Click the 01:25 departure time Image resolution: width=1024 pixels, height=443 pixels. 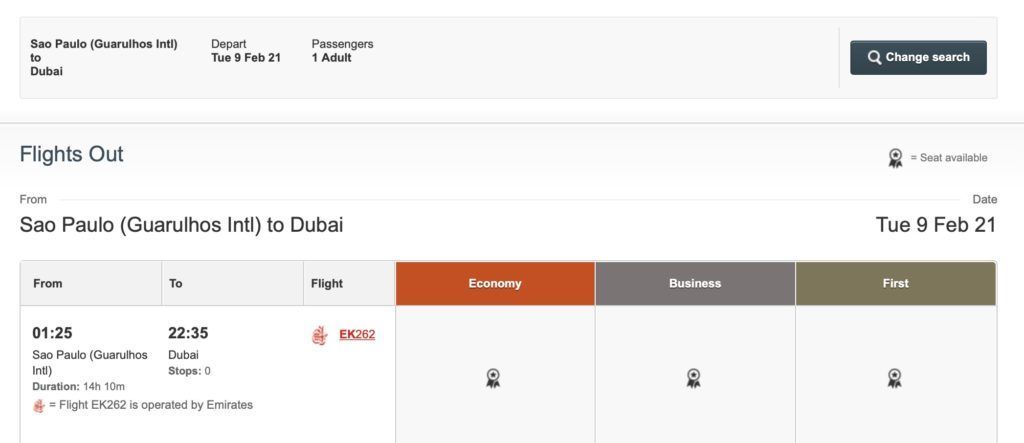pos(52,333)
